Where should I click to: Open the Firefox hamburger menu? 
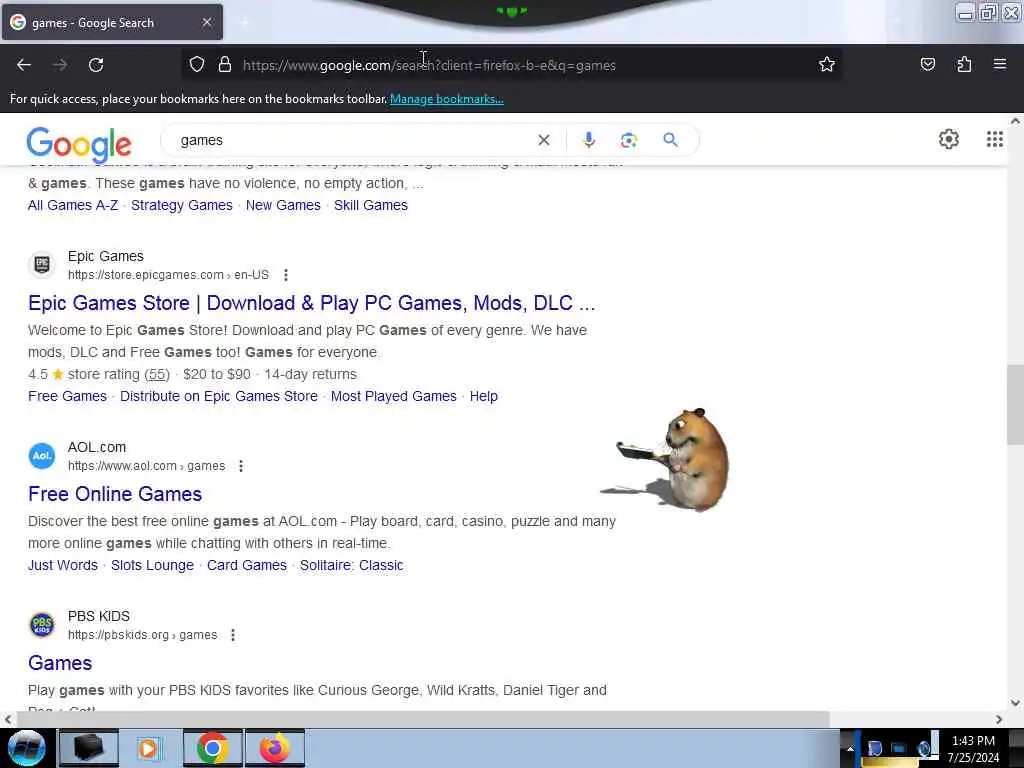[999, 65]
